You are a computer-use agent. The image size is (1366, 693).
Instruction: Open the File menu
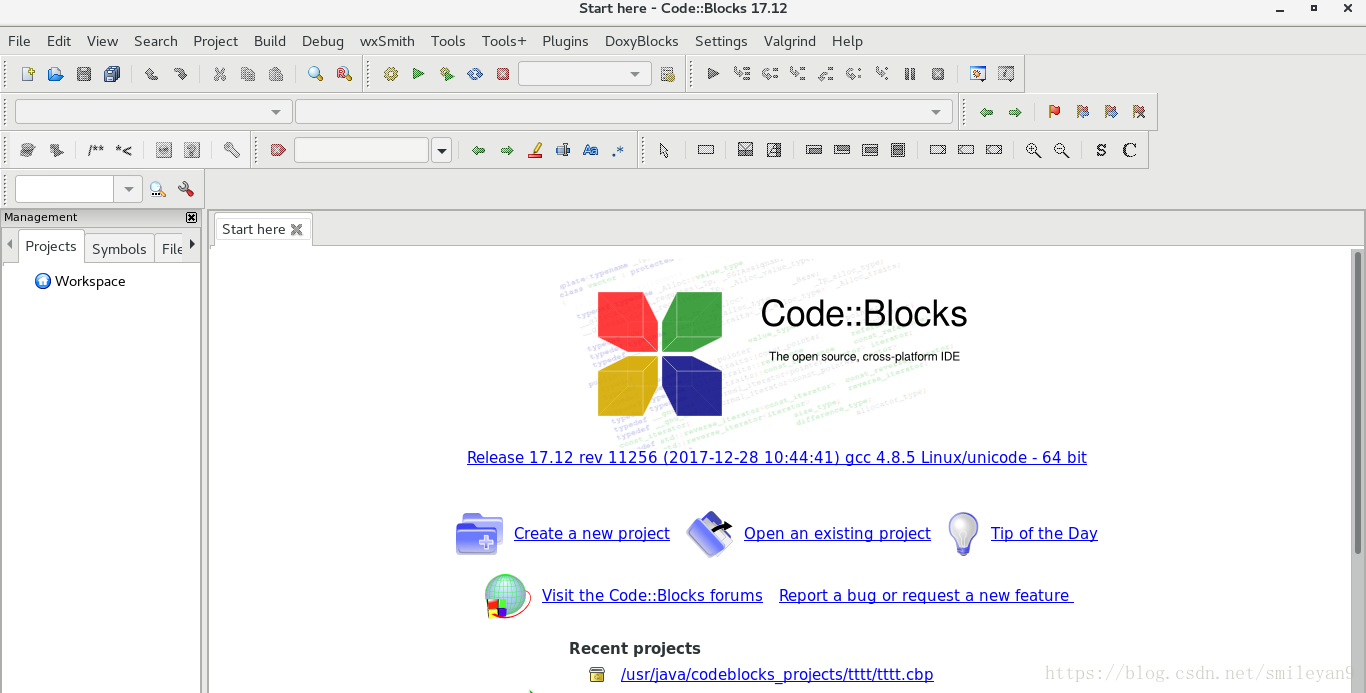tap(19, 41)
